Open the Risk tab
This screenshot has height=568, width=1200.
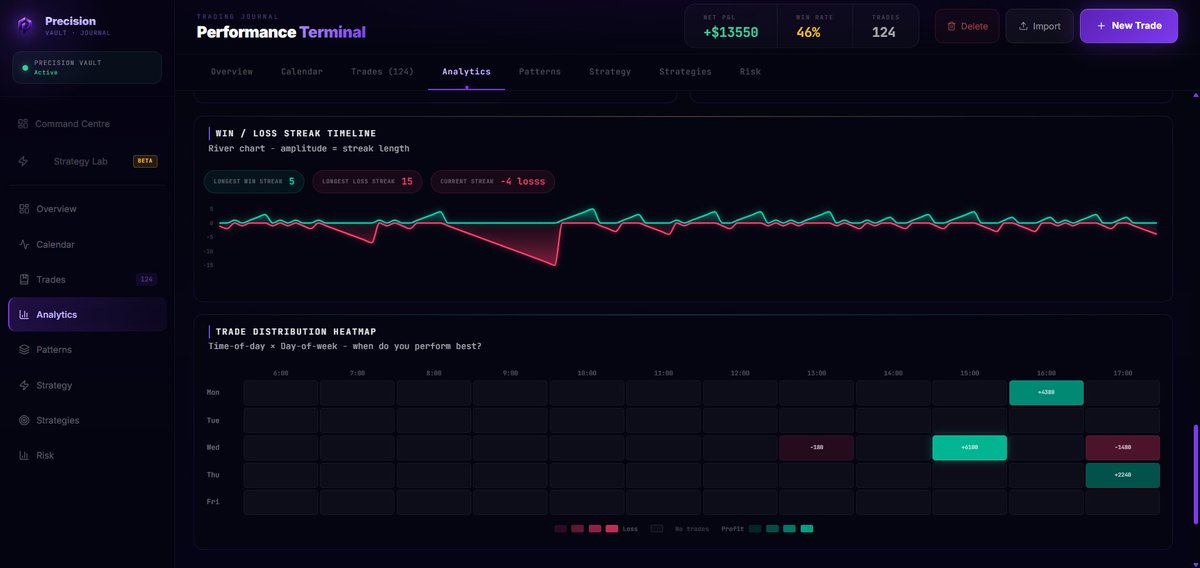(x=750, y=72)
